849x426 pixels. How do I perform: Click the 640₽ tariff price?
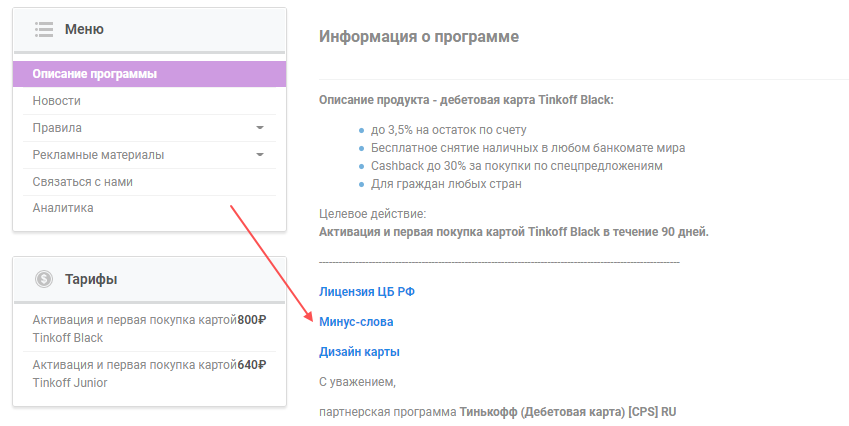pyautogui.click(x=252, y=365)
